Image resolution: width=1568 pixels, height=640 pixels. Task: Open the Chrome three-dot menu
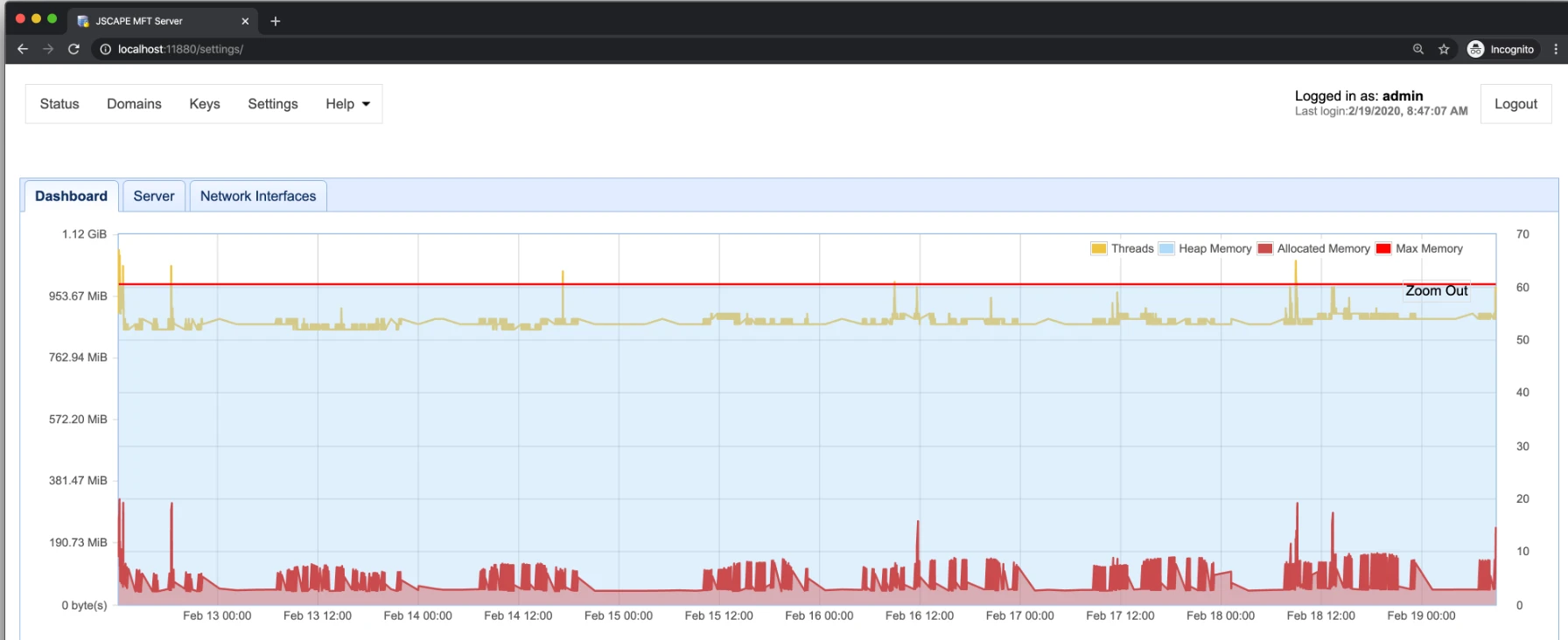coord(1556,49)
